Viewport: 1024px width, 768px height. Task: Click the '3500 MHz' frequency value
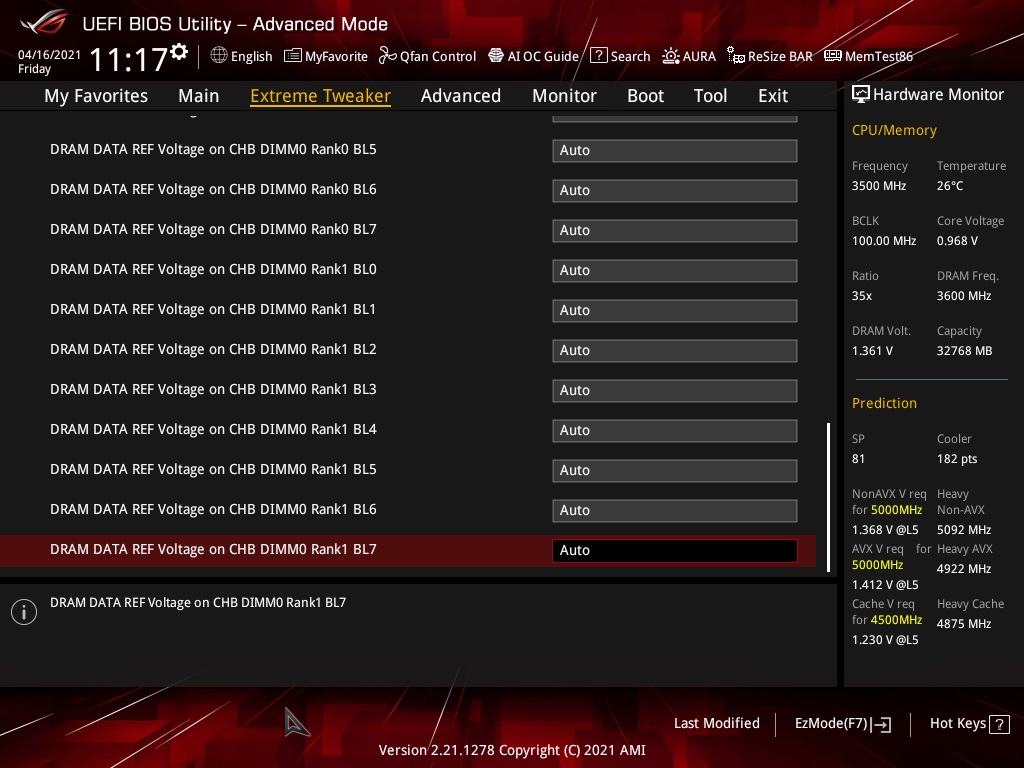[x=879, y=186]
